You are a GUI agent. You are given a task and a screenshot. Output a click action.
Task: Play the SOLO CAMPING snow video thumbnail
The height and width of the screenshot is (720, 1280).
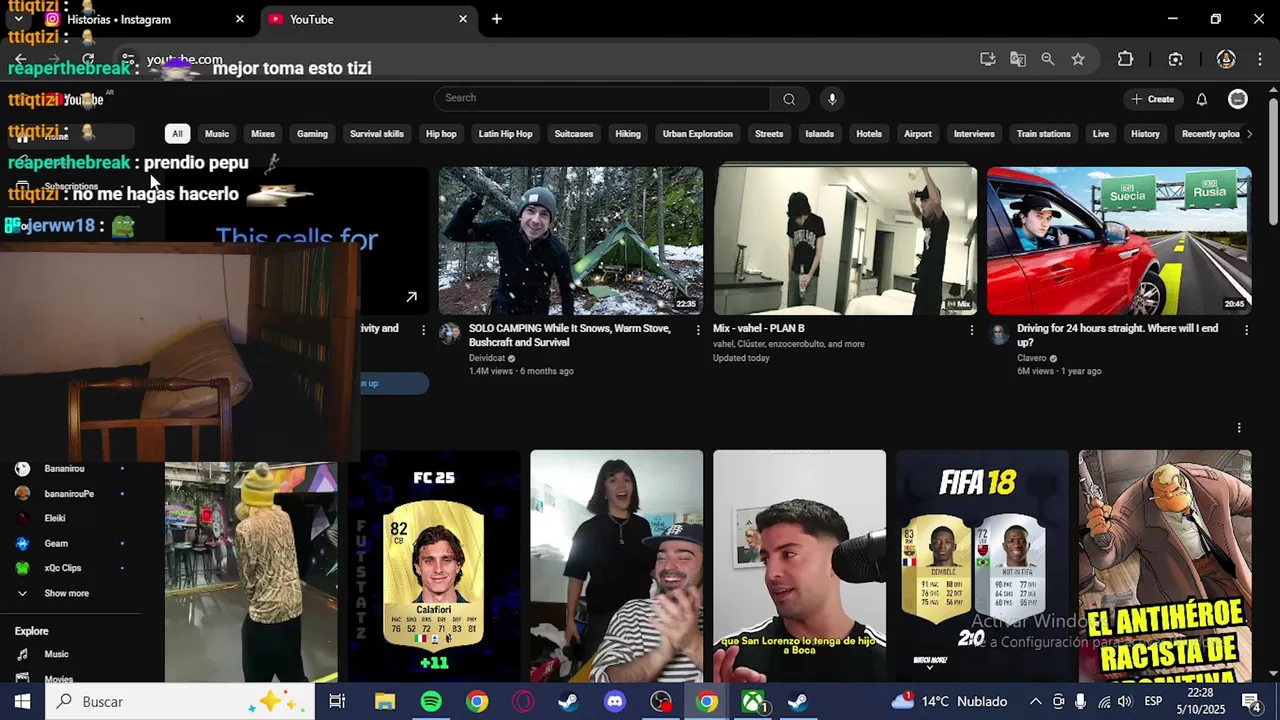571,241
